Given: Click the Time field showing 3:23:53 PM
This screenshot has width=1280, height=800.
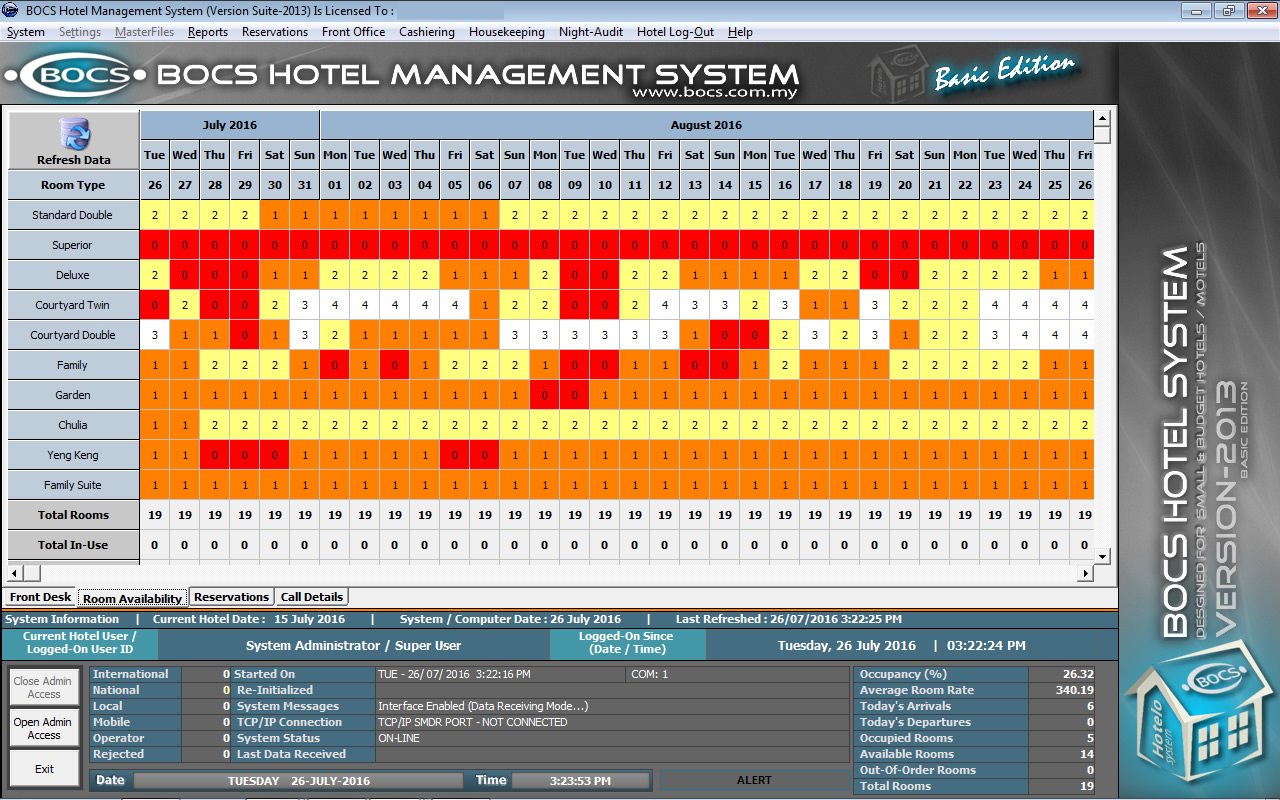Looking at the screenshot, I should point(581,780).
